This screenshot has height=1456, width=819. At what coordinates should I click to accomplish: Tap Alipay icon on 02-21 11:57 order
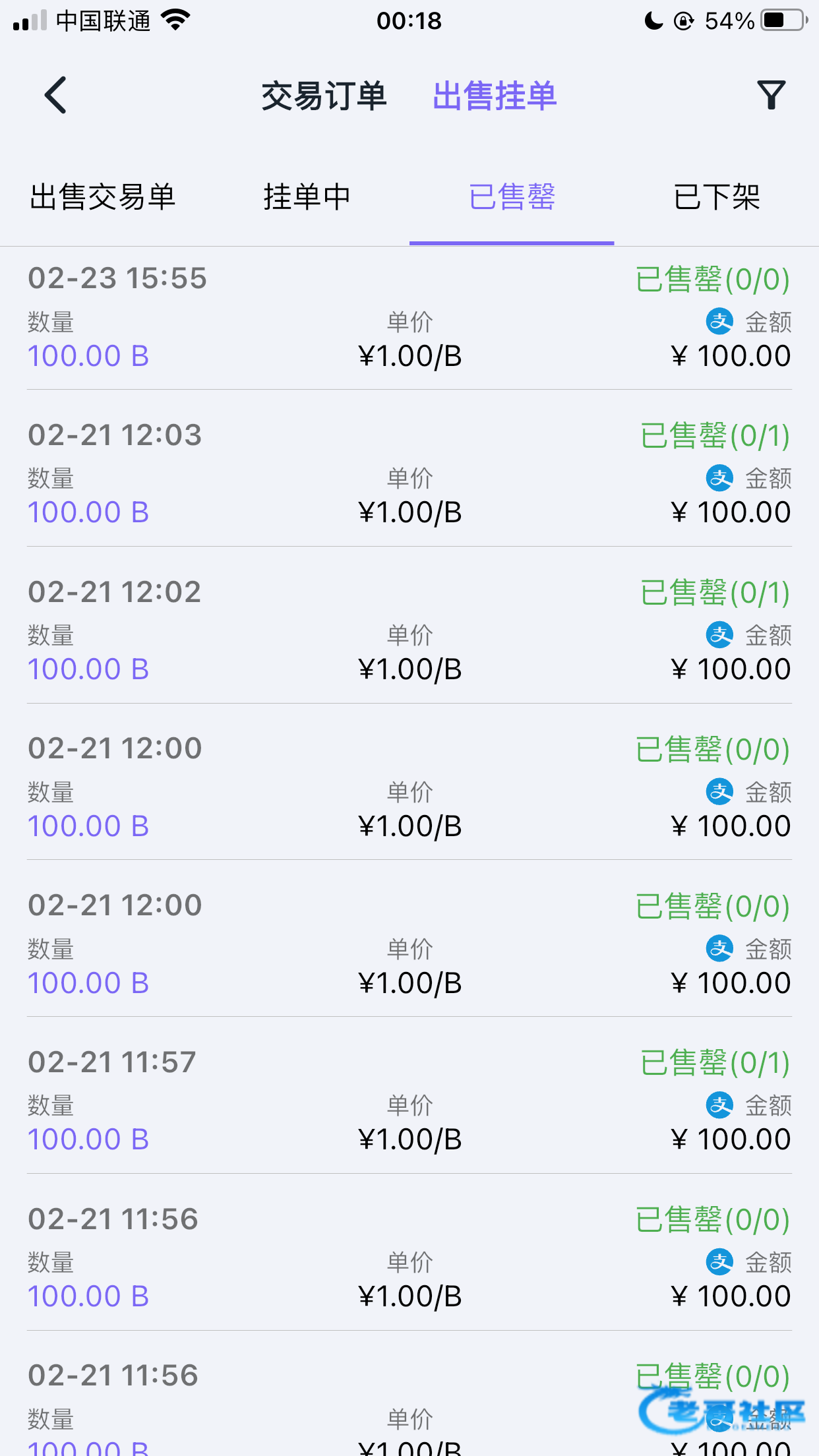coord(719,1105)
